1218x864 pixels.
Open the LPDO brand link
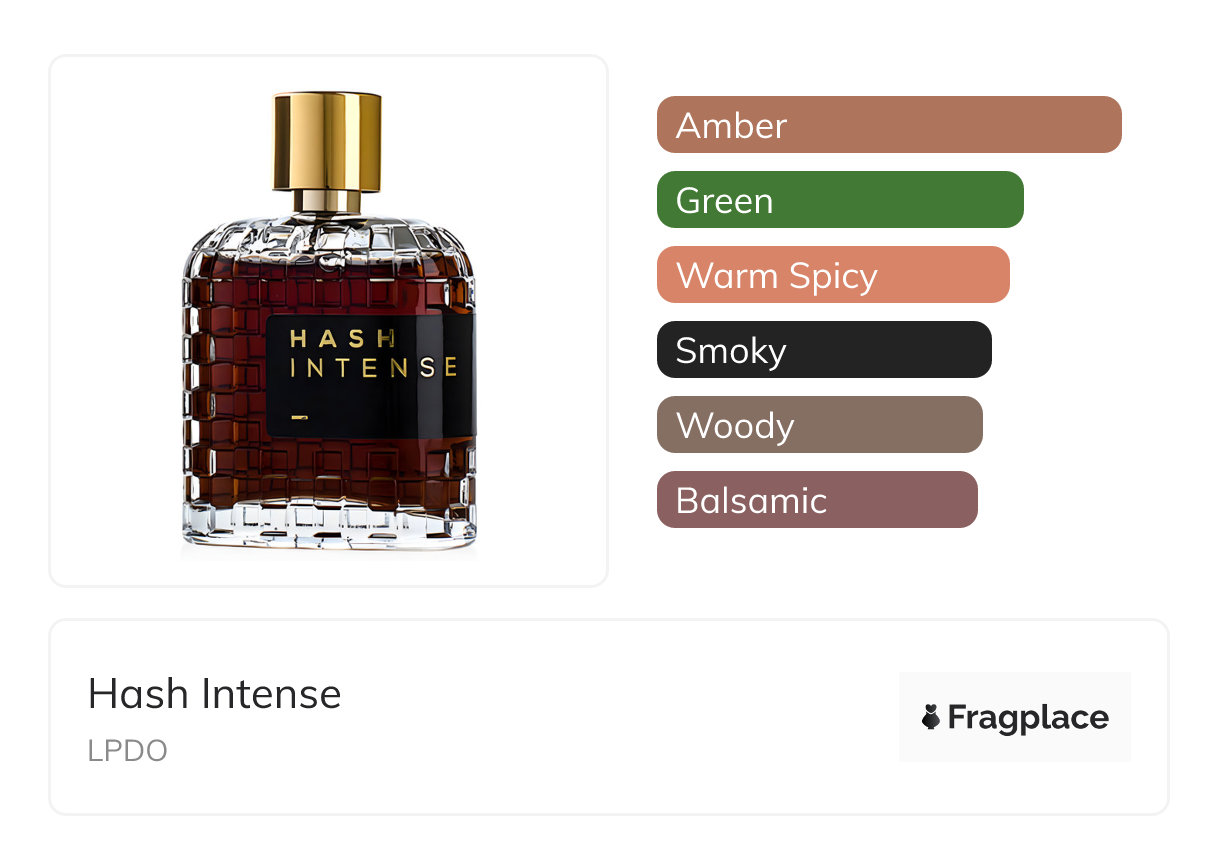coord(127,751)
